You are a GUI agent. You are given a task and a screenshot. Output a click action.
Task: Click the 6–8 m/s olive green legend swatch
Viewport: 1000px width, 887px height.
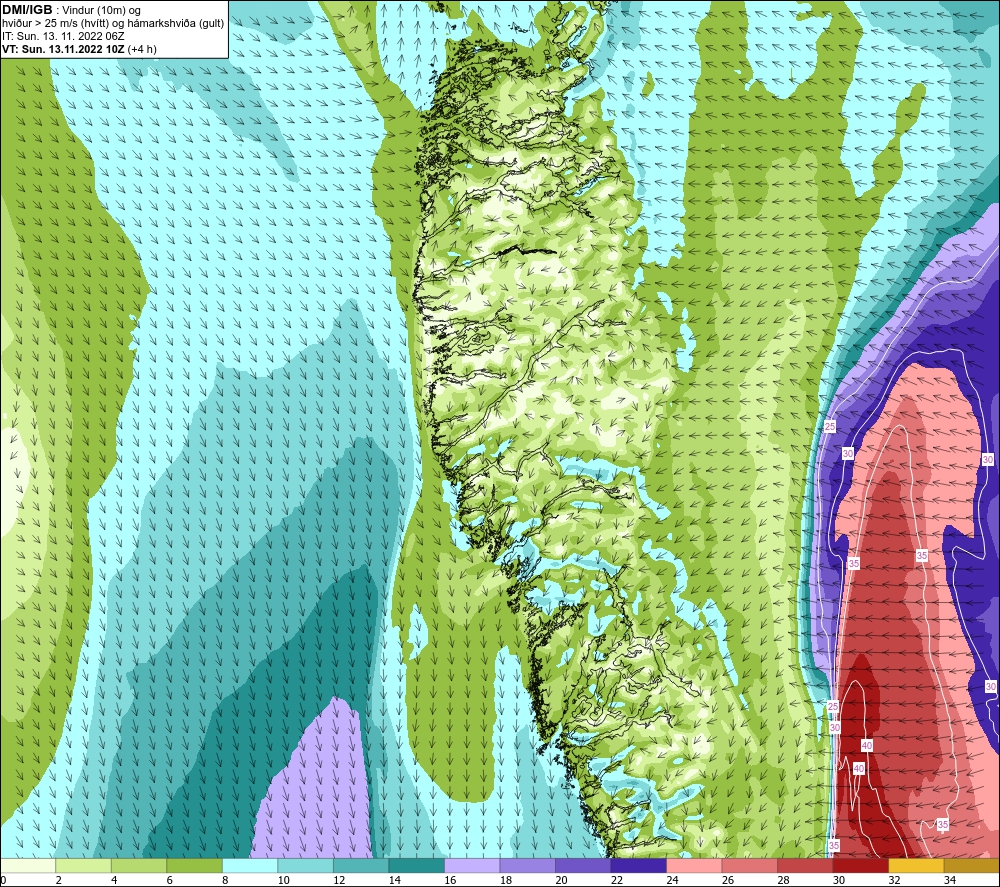tap(195, 865)
